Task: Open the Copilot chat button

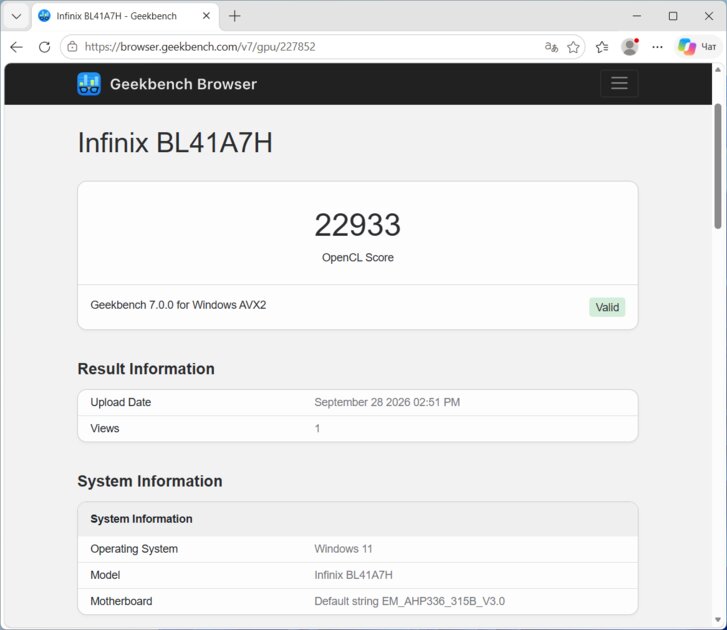Action: click(697, 47)
